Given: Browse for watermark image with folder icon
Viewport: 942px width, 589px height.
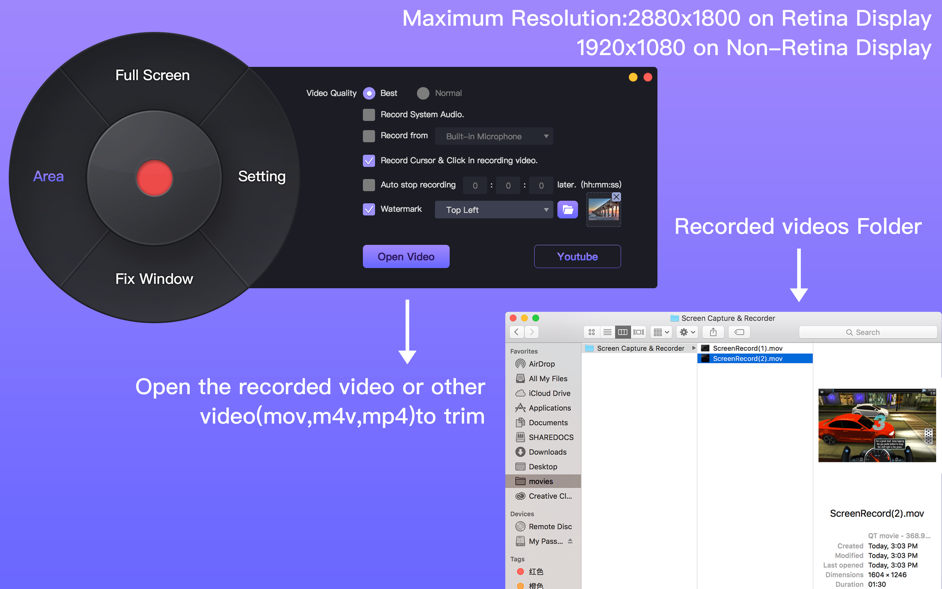Looking at the screenshot, I should click(x=568, y=210).
